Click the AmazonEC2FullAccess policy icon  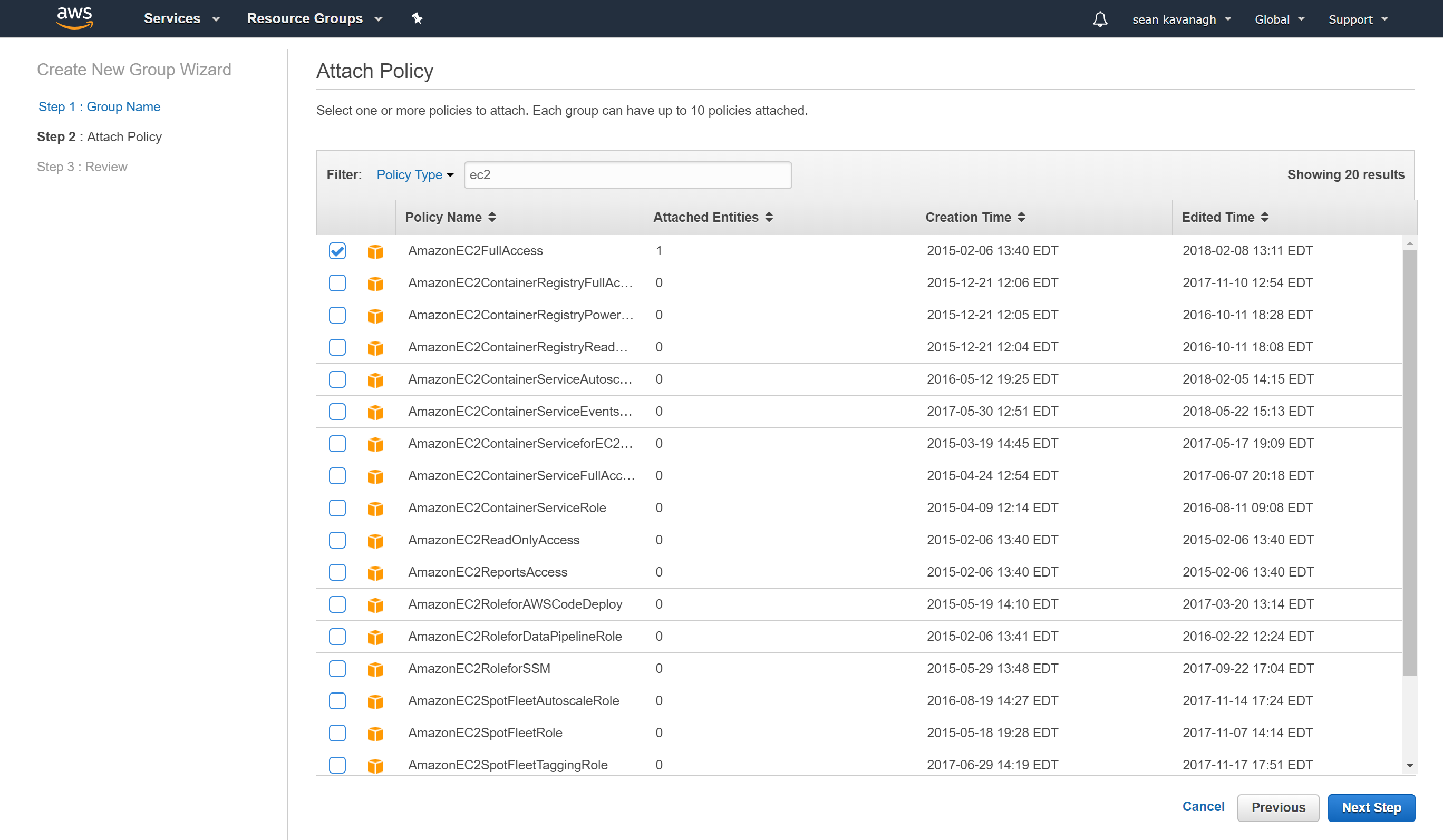(375, 251)
